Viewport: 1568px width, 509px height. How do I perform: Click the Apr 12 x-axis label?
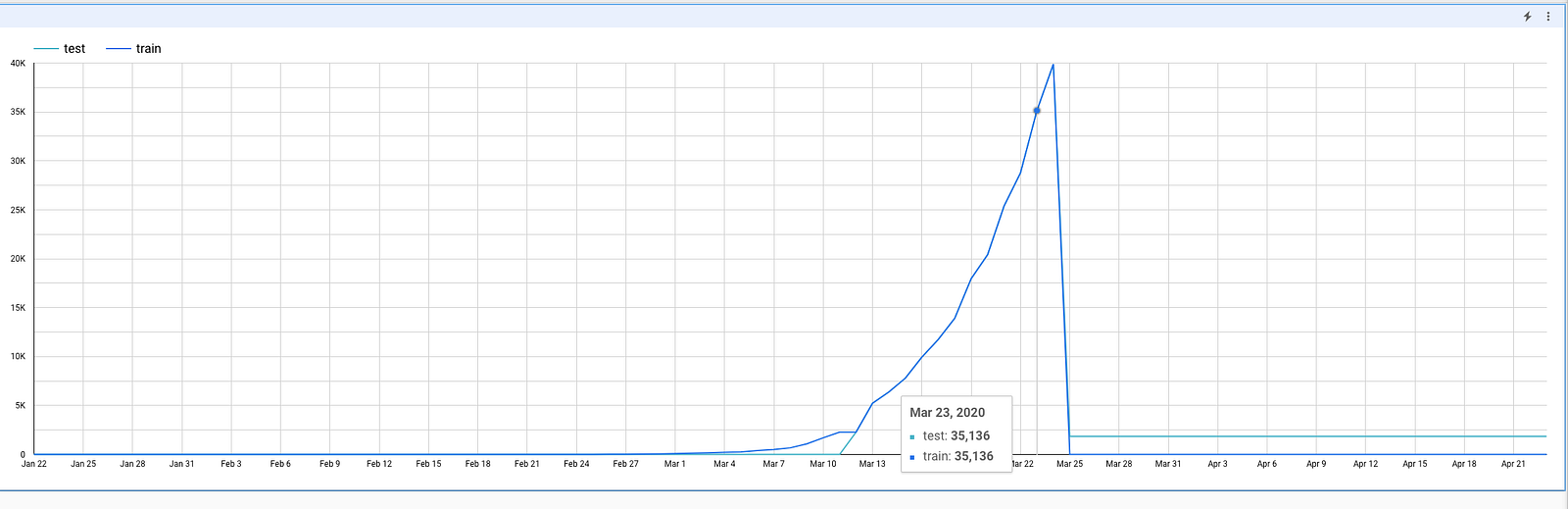tap(1365, 464)
